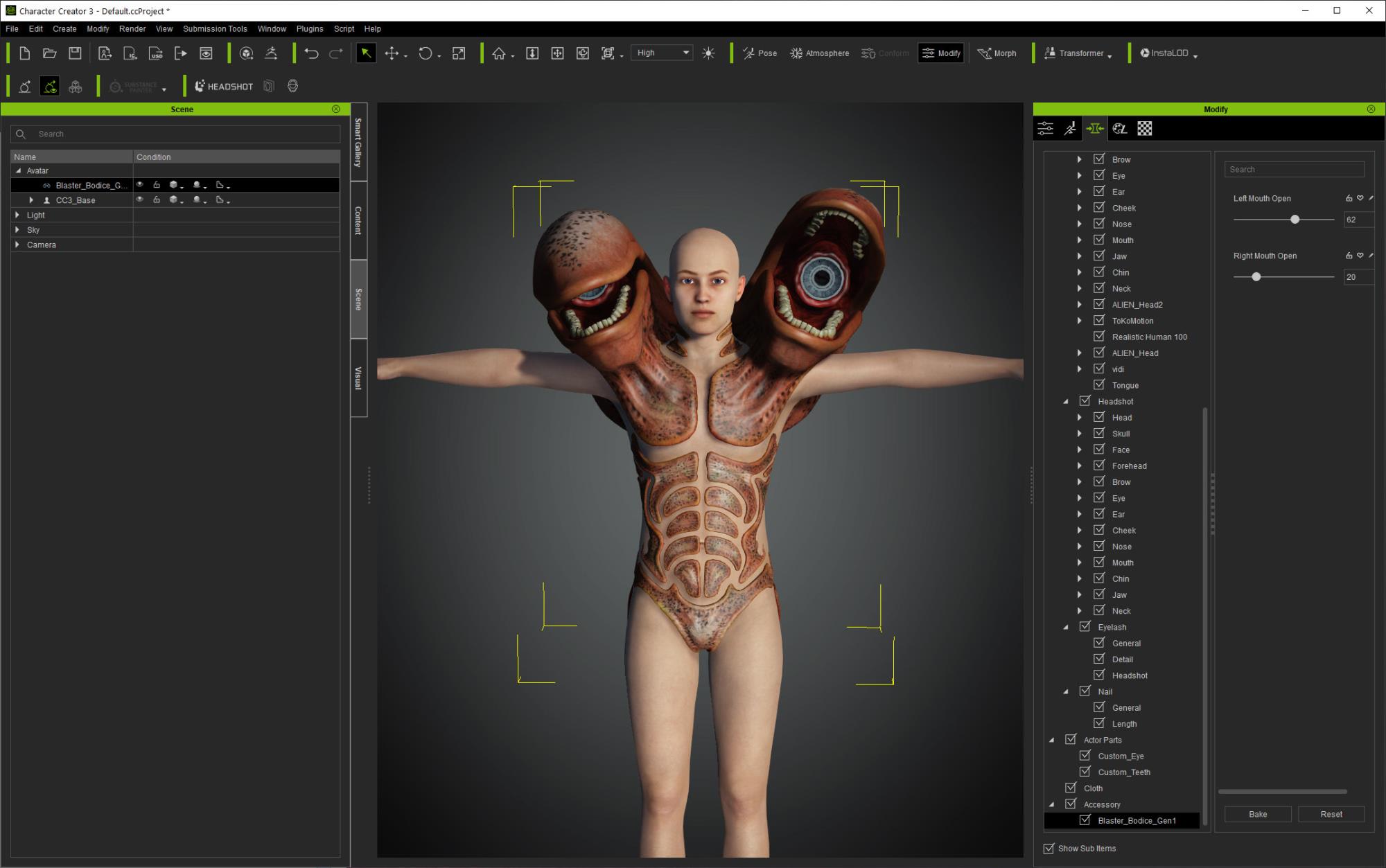Open the InstaLOD dropdown menu
Image resolution: width=1386 pixels, height=868 pixels.
click(x=1168, y=53)
